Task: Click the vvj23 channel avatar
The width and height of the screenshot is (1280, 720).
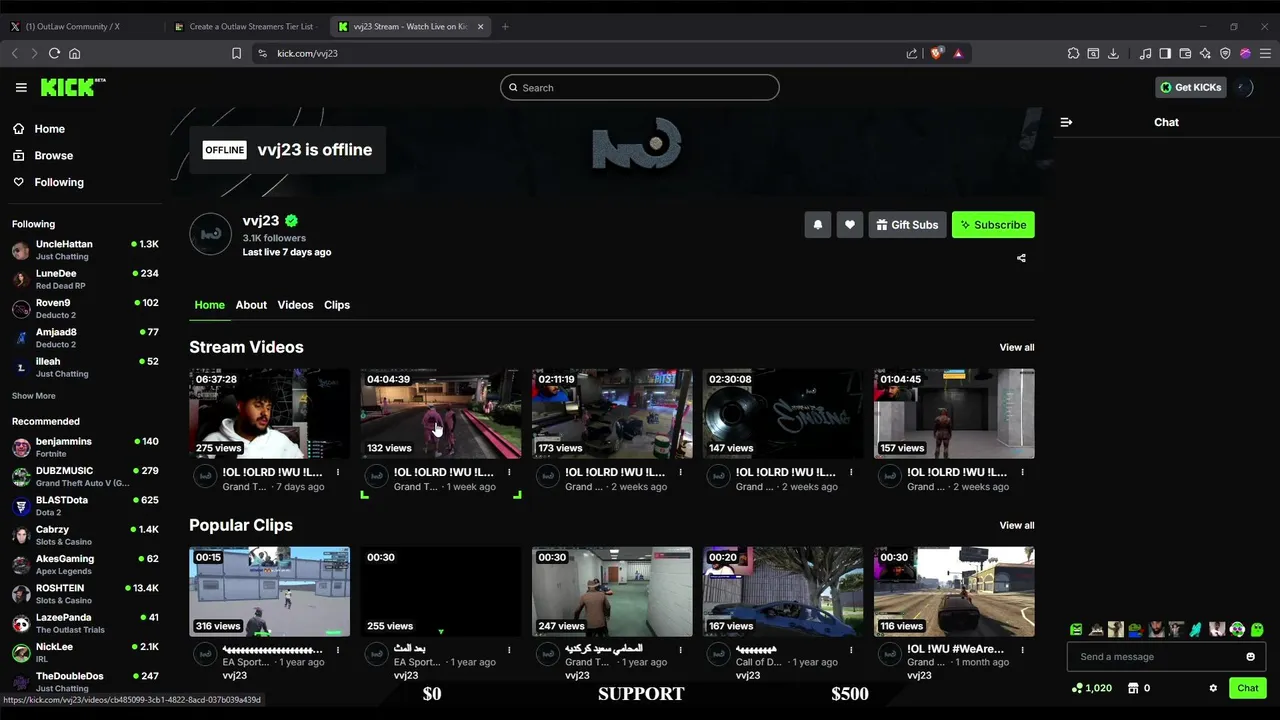Action: pyautogui.click(x=210, y=234)
